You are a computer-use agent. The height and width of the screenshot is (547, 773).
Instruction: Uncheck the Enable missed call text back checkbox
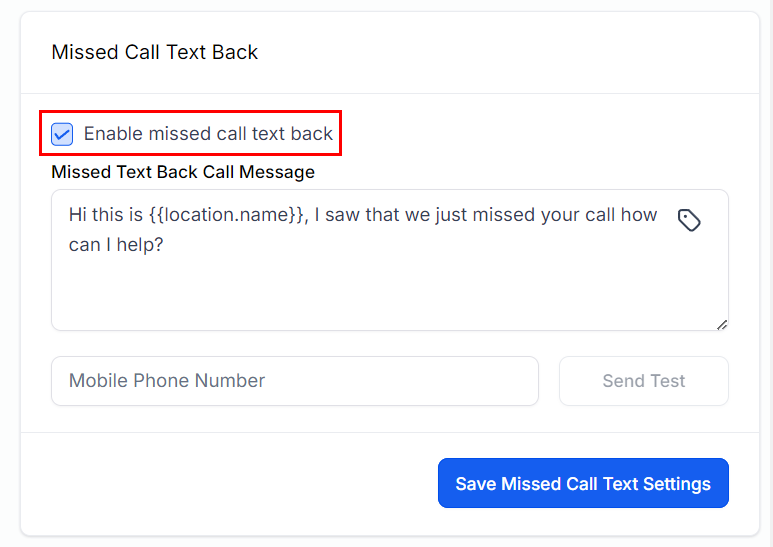62,134
